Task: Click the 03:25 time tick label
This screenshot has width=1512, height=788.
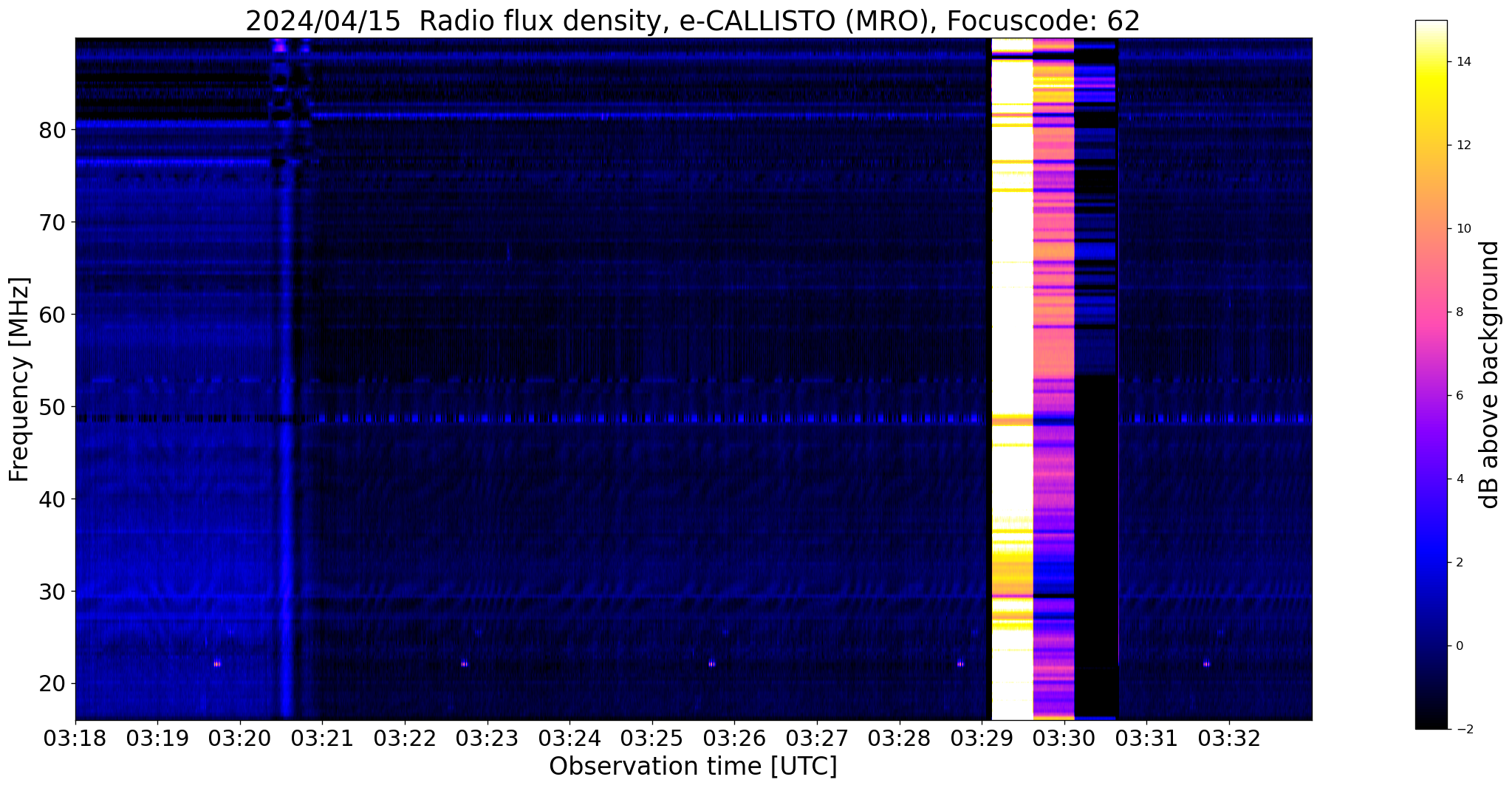Action: tap(652, 738)
